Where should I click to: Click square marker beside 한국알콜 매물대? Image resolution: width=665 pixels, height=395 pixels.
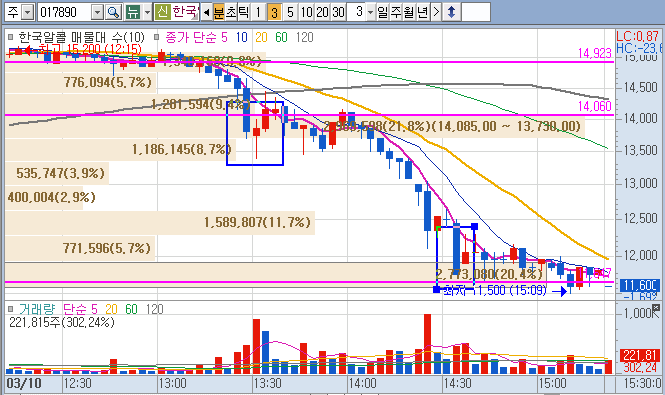pos(11,37)
